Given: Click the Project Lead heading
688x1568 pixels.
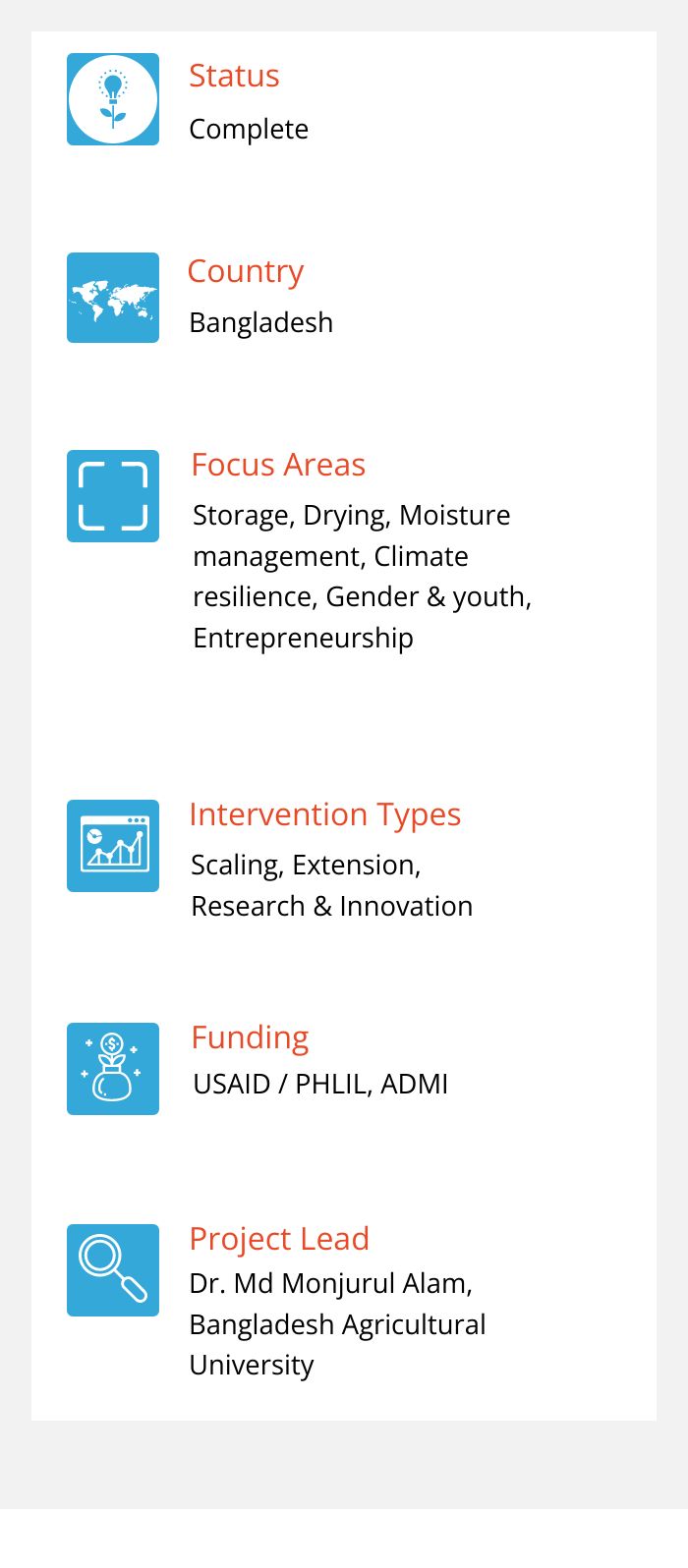Looking at the screenshot, I should (279, 1239).
